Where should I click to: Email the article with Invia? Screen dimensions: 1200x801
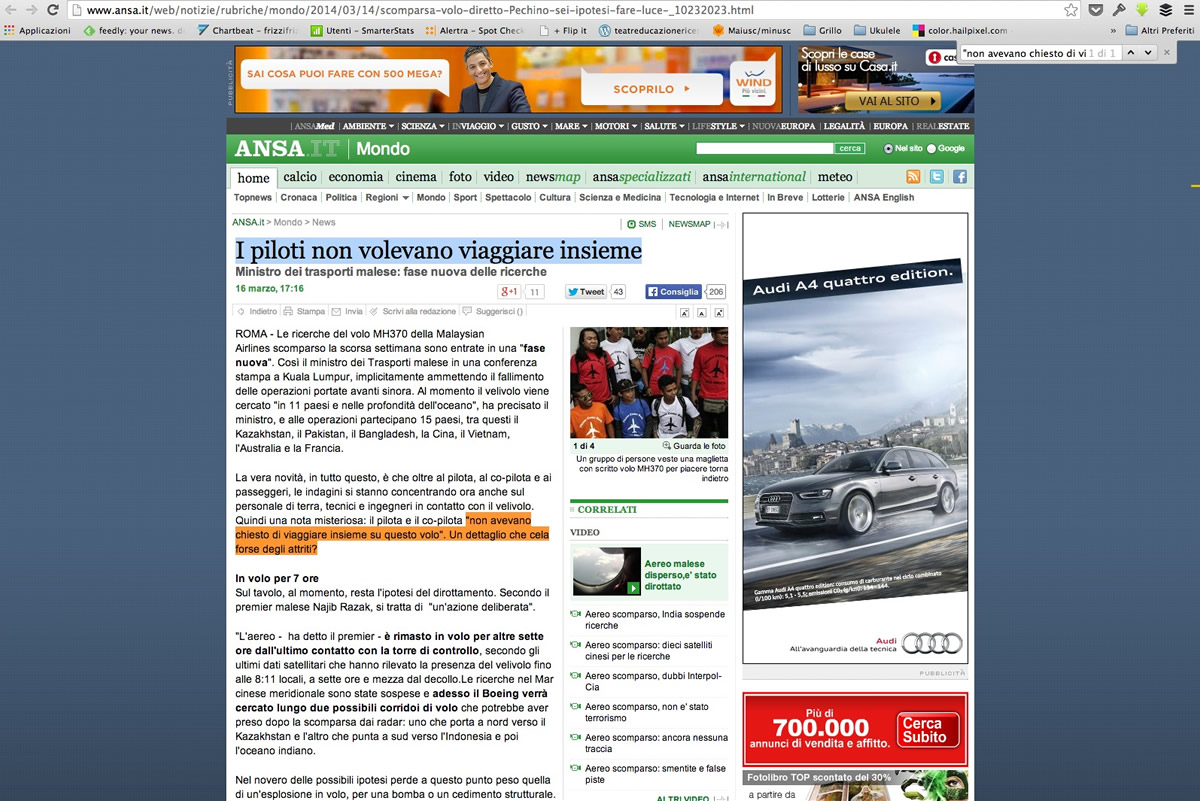[x=348, y=312]
